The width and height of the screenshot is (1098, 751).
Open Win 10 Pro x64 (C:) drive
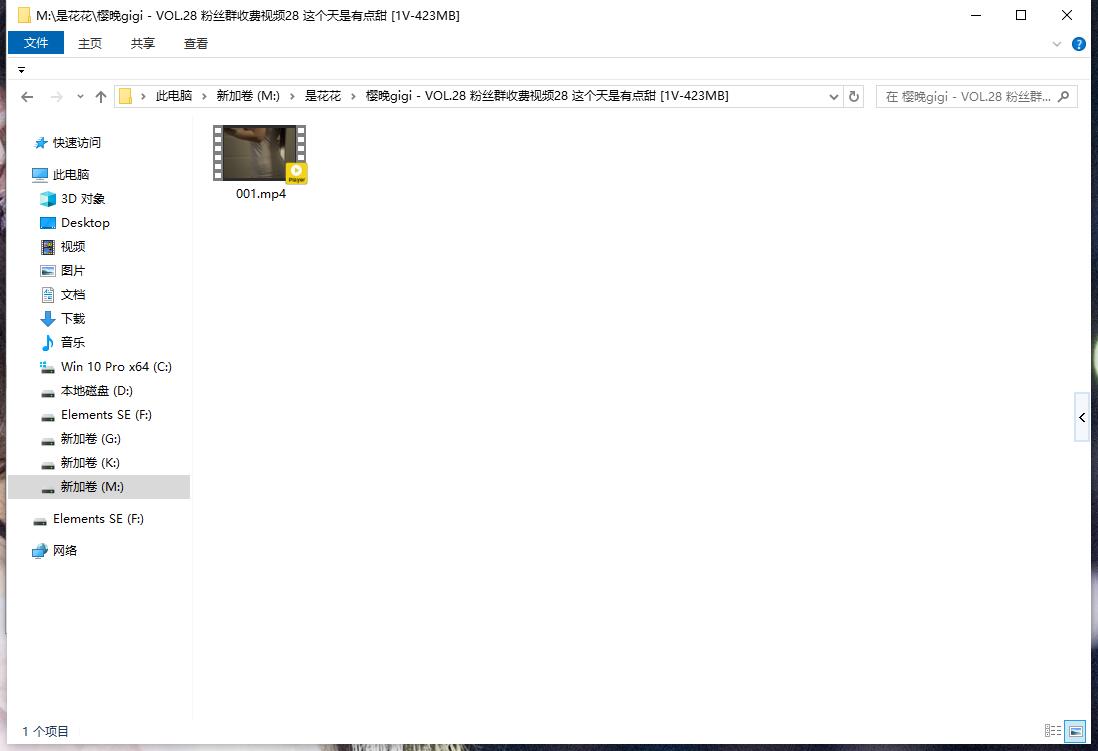[116, 366]
